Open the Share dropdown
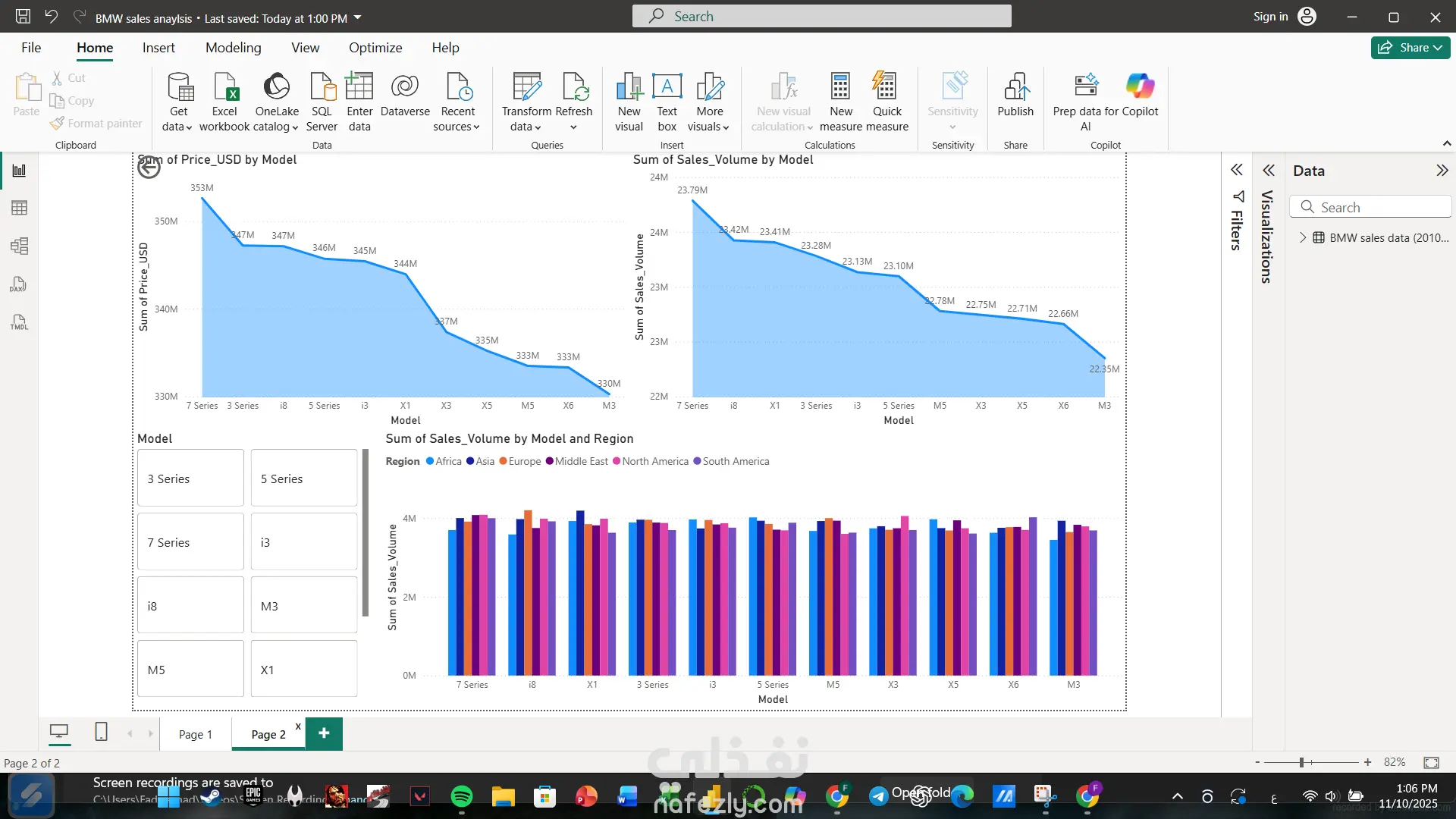This screenshot has height=819, width=1456. click(1410, 48)
